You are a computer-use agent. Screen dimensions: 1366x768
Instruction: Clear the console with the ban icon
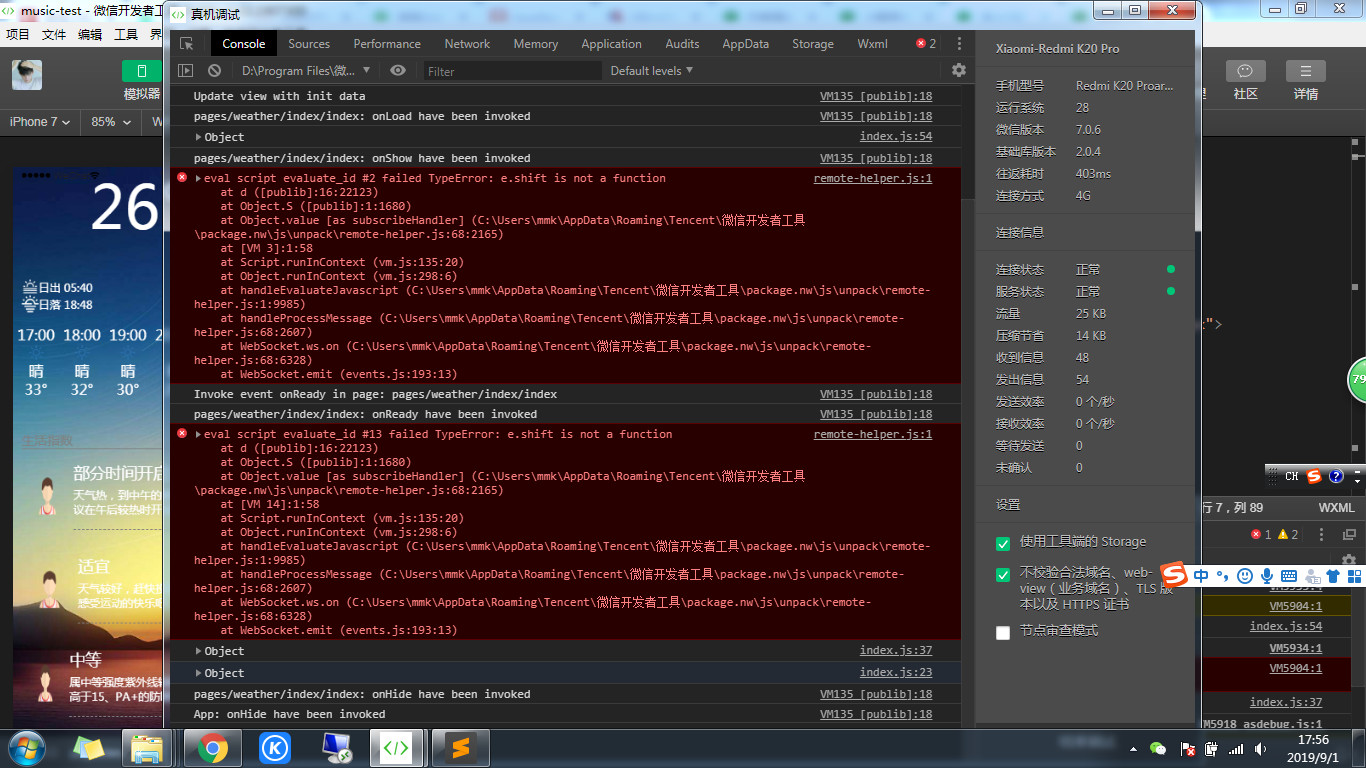[x=214, y=71]
